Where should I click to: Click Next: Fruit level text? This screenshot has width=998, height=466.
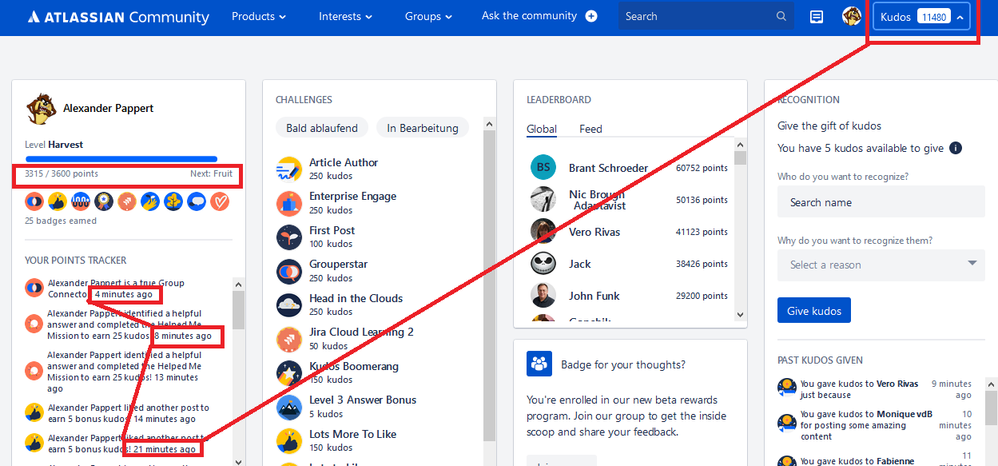click(x=211, y=174)
